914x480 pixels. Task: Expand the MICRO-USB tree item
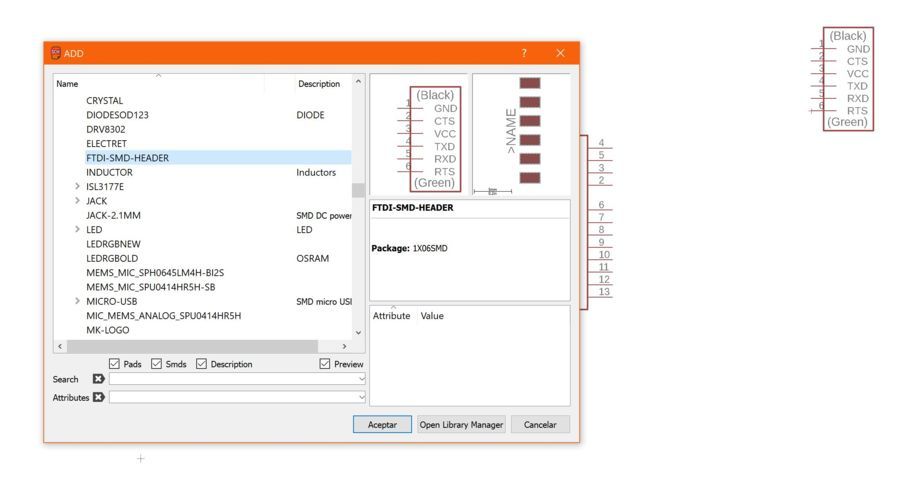pyautogui.click(x=77, y=301)
